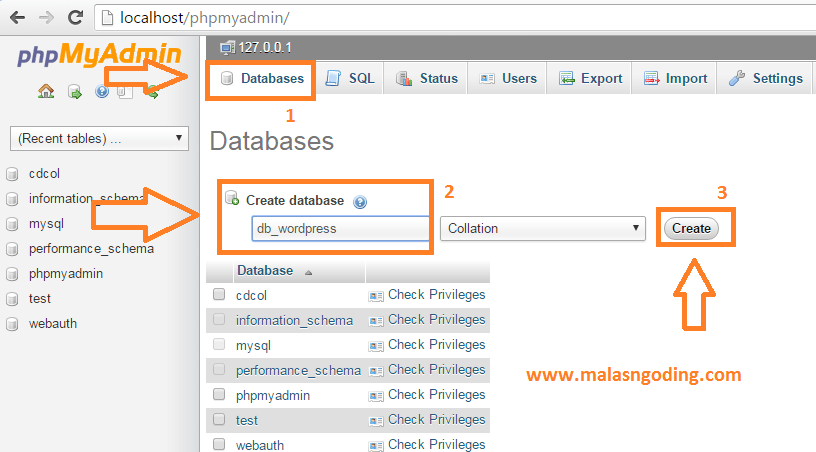Open test in the database table
This screenshot has height=452, width=816.
[x=247, y=420]
